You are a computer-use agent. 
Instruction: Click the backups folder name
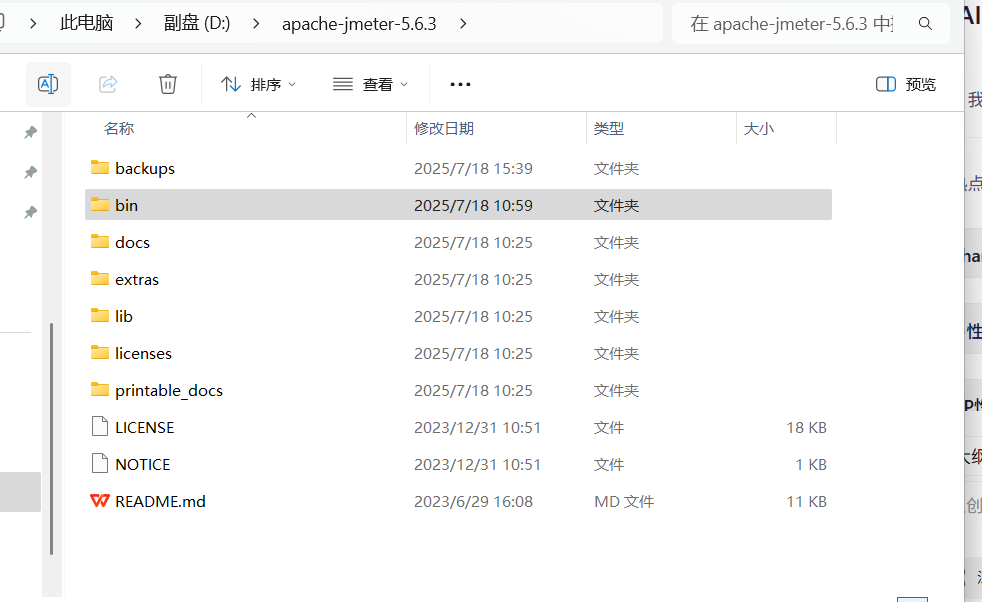click(x=145, y=169)
